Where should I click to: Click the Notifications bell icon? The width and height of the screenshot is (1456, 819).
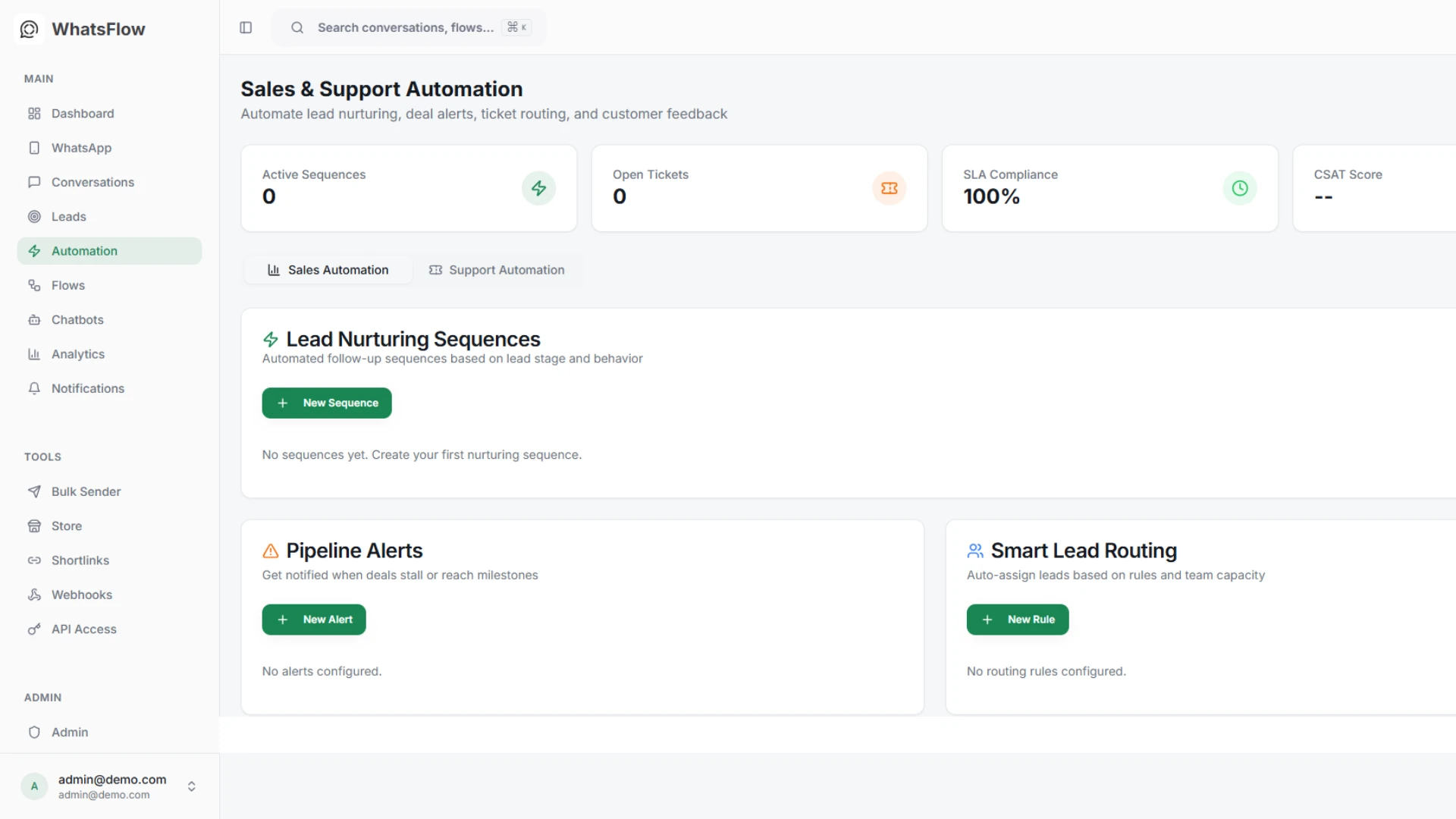click(x=34, y=388)
